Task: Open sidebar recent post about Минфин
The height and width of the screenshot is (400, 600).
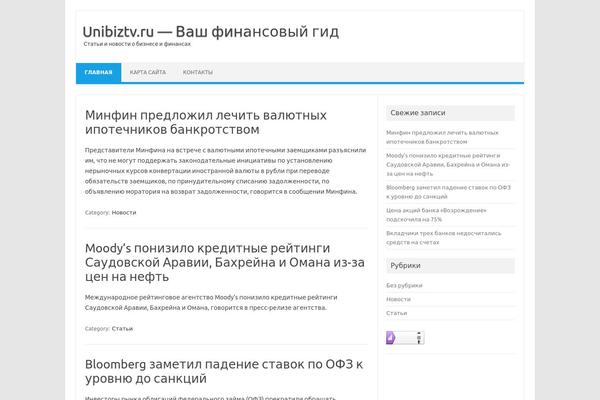Action: pyautogui.click(x=442, y=137)
